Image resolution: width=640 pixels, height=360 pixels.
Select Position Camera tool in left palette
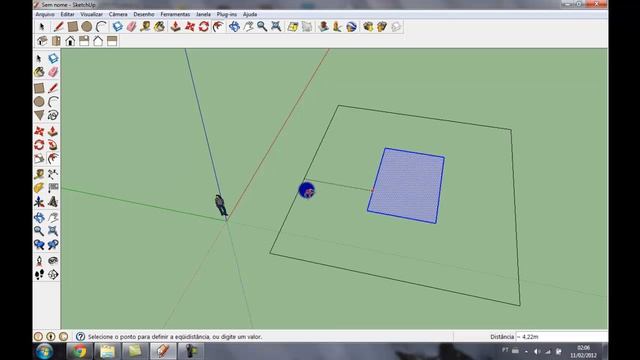click(x=39, y=260)
